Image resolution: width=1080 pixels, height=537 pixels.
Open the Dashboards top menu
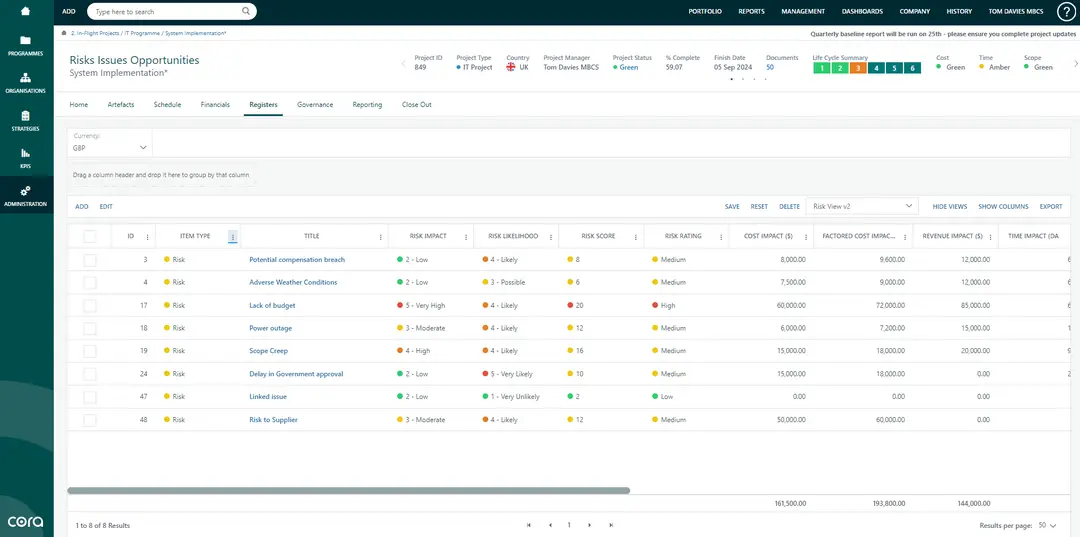pyautogui.click(x=863, y=12)
